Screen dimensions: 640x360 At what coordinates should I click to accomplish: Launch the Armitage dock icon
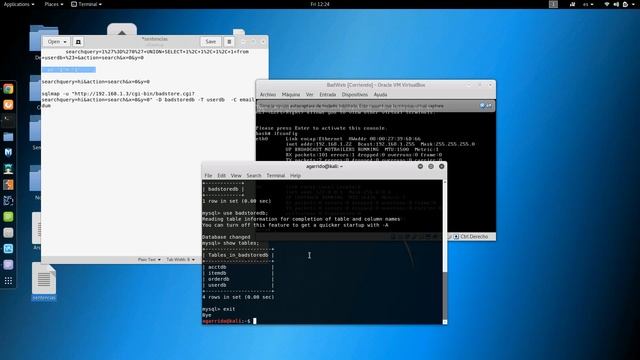pos(8,169)
